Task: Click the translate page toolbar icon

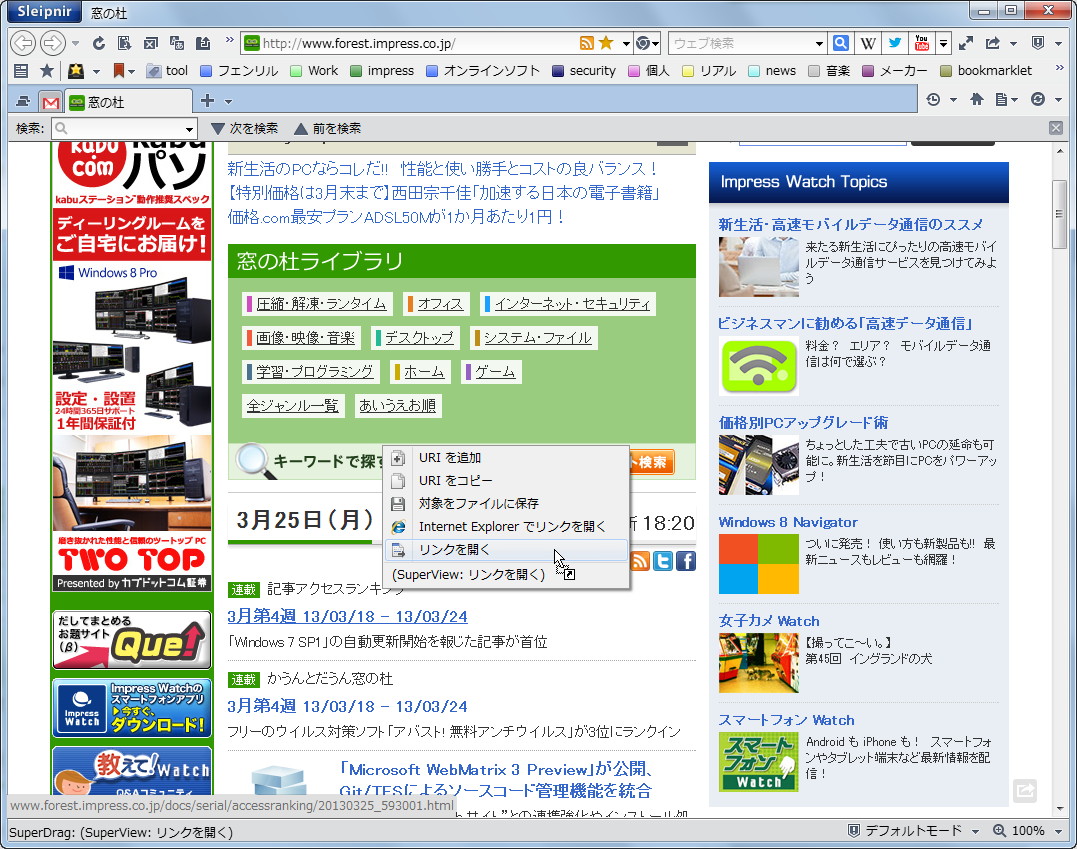Action: click(x=177, y=43)
